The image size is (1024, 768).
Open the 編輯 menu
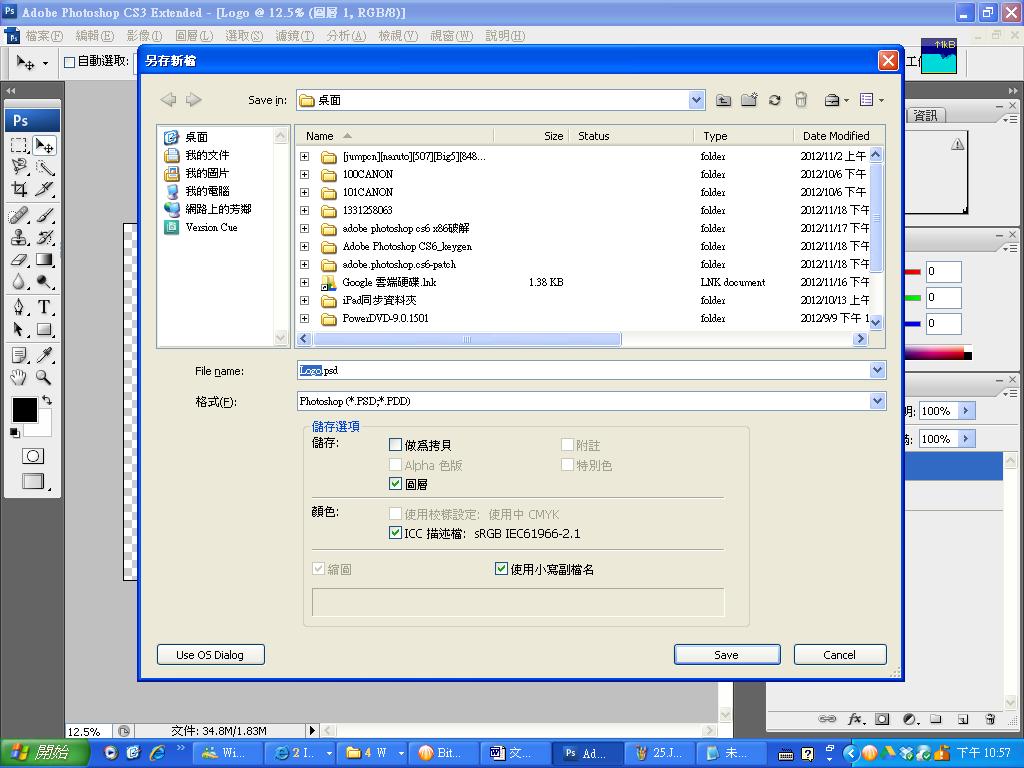[95, 36]
